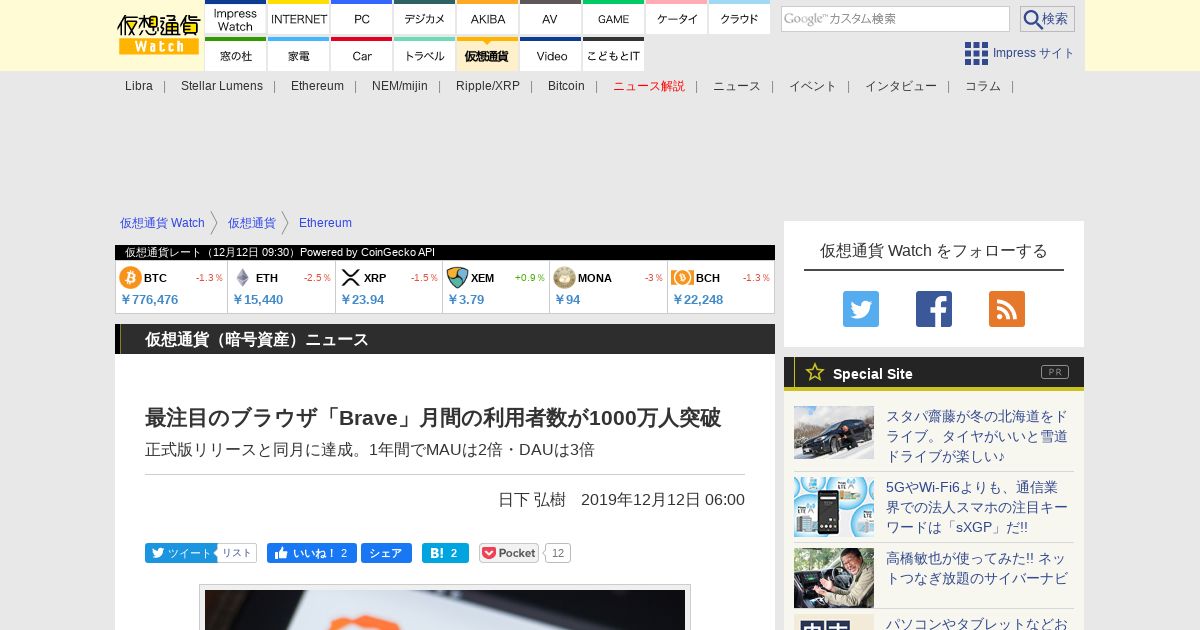Open the トラベル tab
The height and width of the screenshot is (630, 1200).
pyautogui.click(x=425, y=56)
